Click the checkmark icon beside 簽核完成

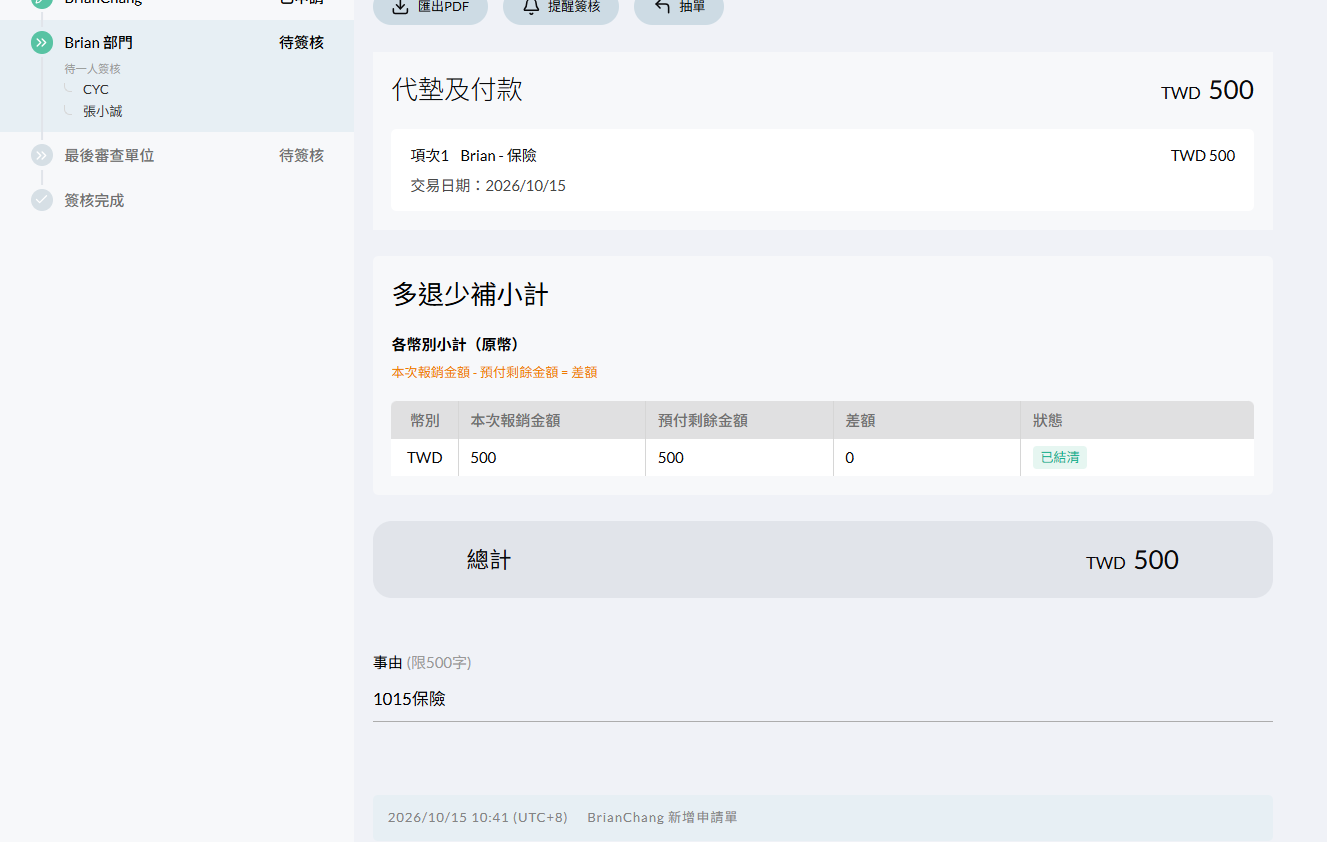pos(42,200)
